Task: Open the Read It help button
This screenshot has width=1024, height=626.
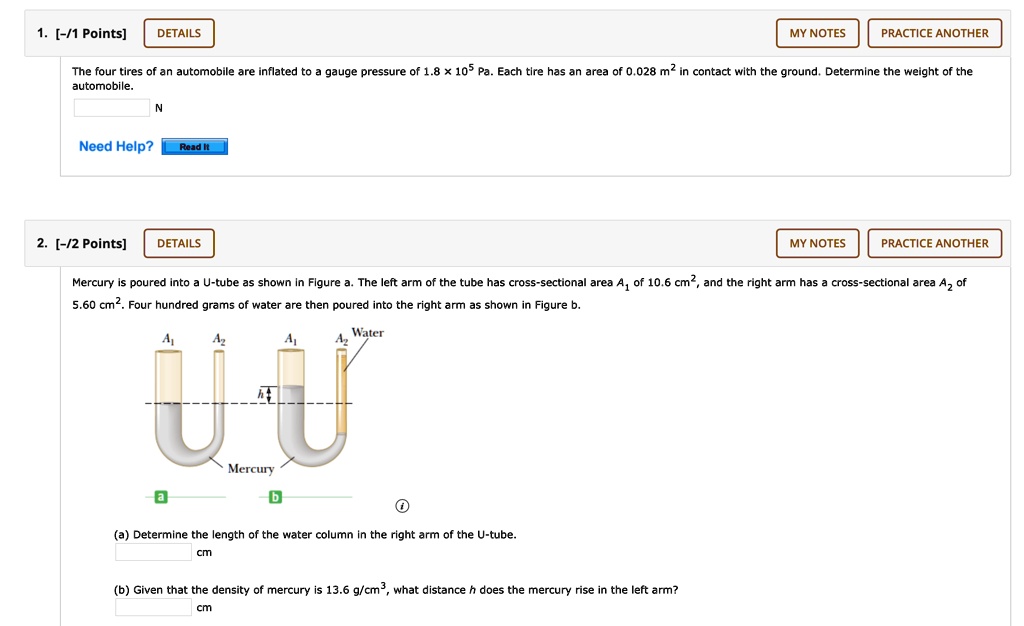Action: (x=195, y=147)
